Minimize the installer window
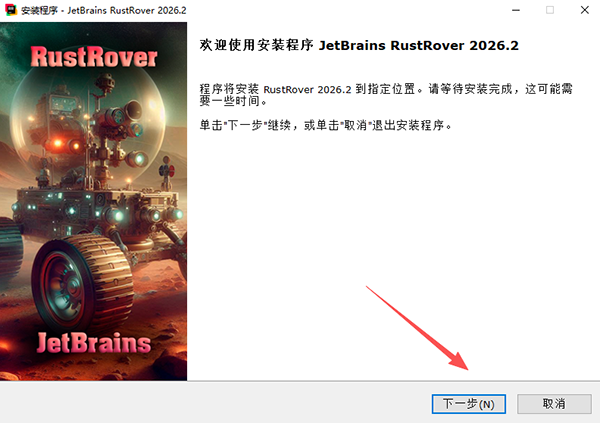Screen dimensions: 600x423 point(516,10)
